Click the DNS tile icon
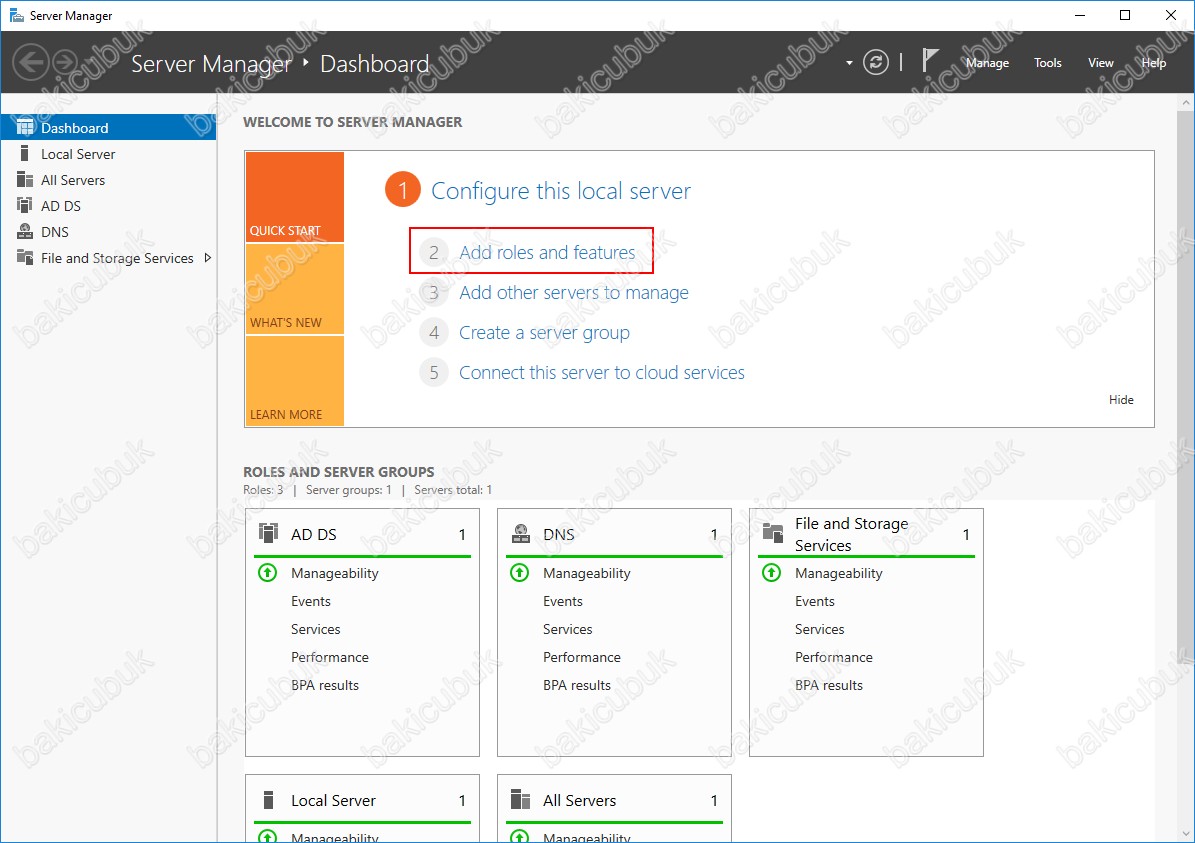The width and height of the screenshot is (1195, 843). click(x=521, y=533)
